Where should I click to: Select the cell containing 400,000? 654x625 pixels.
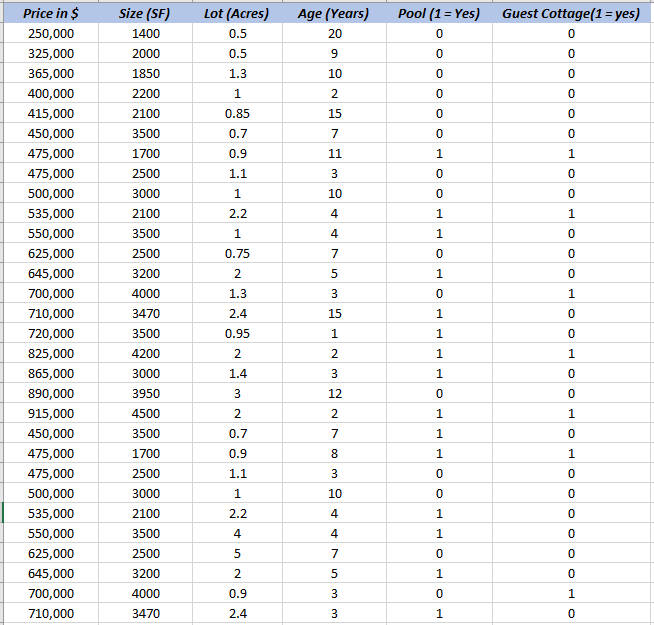click(x=51, y=93)
